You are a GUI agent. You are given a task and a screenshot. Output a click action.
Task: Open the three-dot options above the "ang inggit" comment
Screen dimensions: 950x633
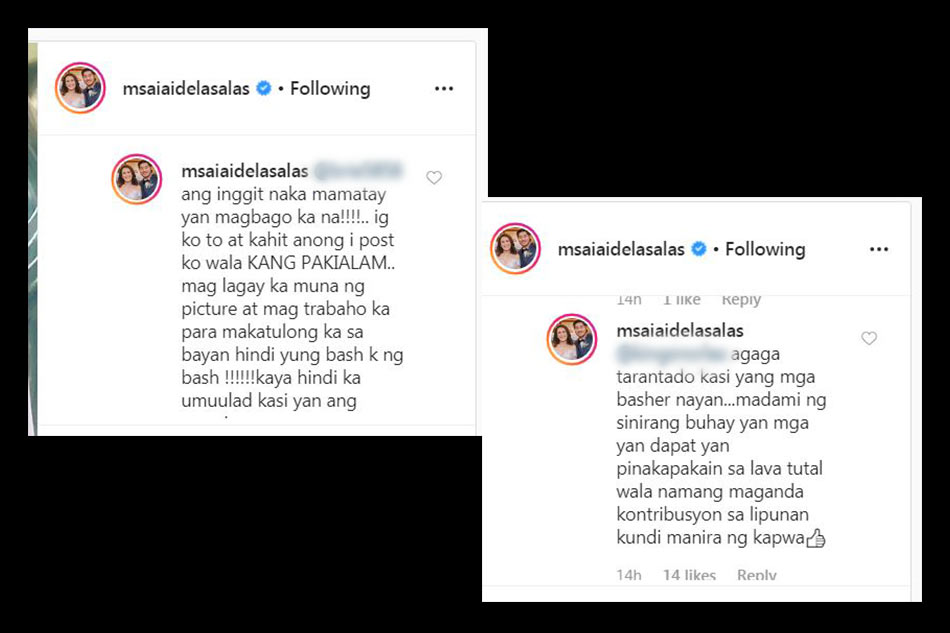coord(444,89)
